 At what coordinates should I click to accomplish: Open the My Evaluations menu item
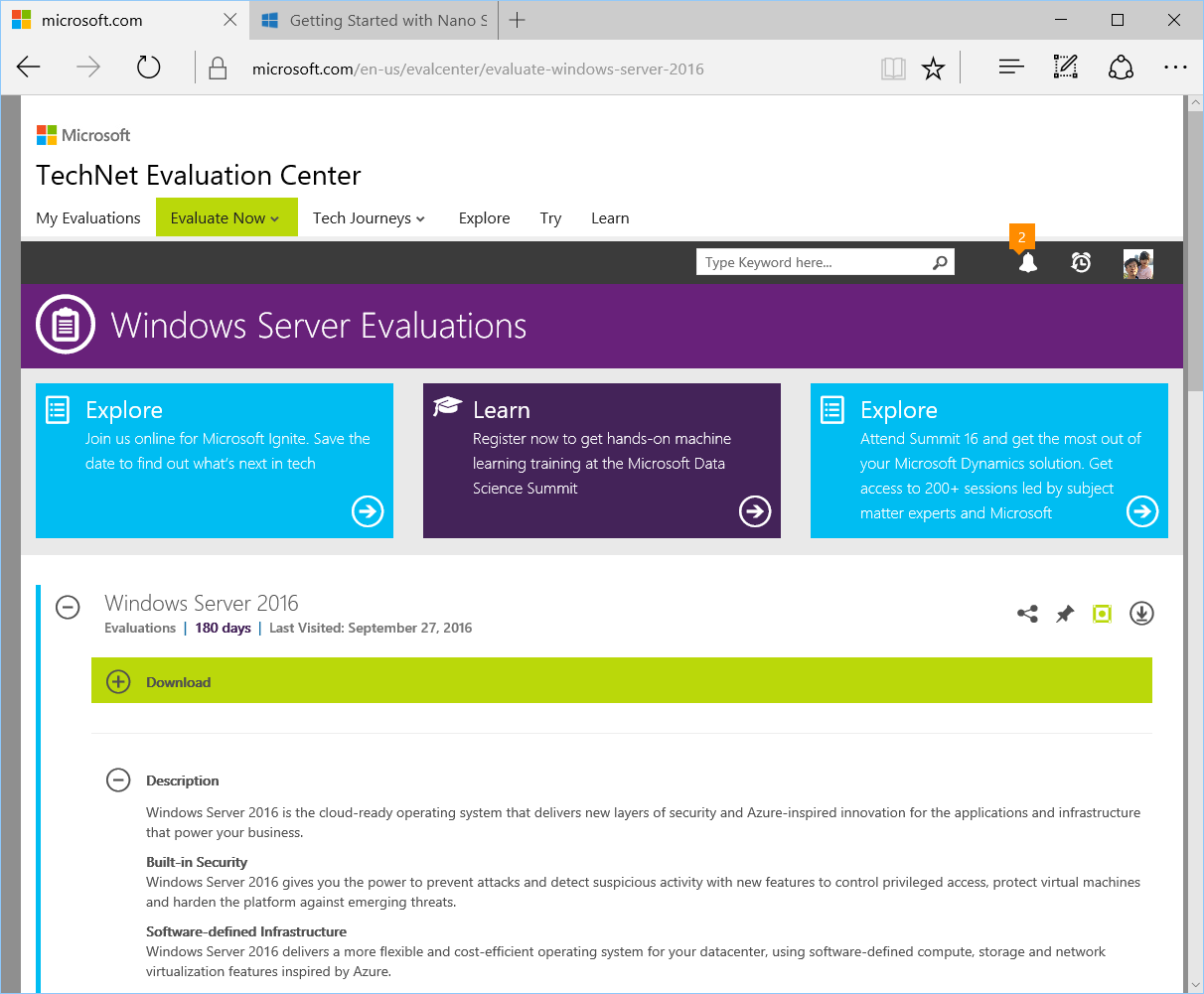pos(88,218)
